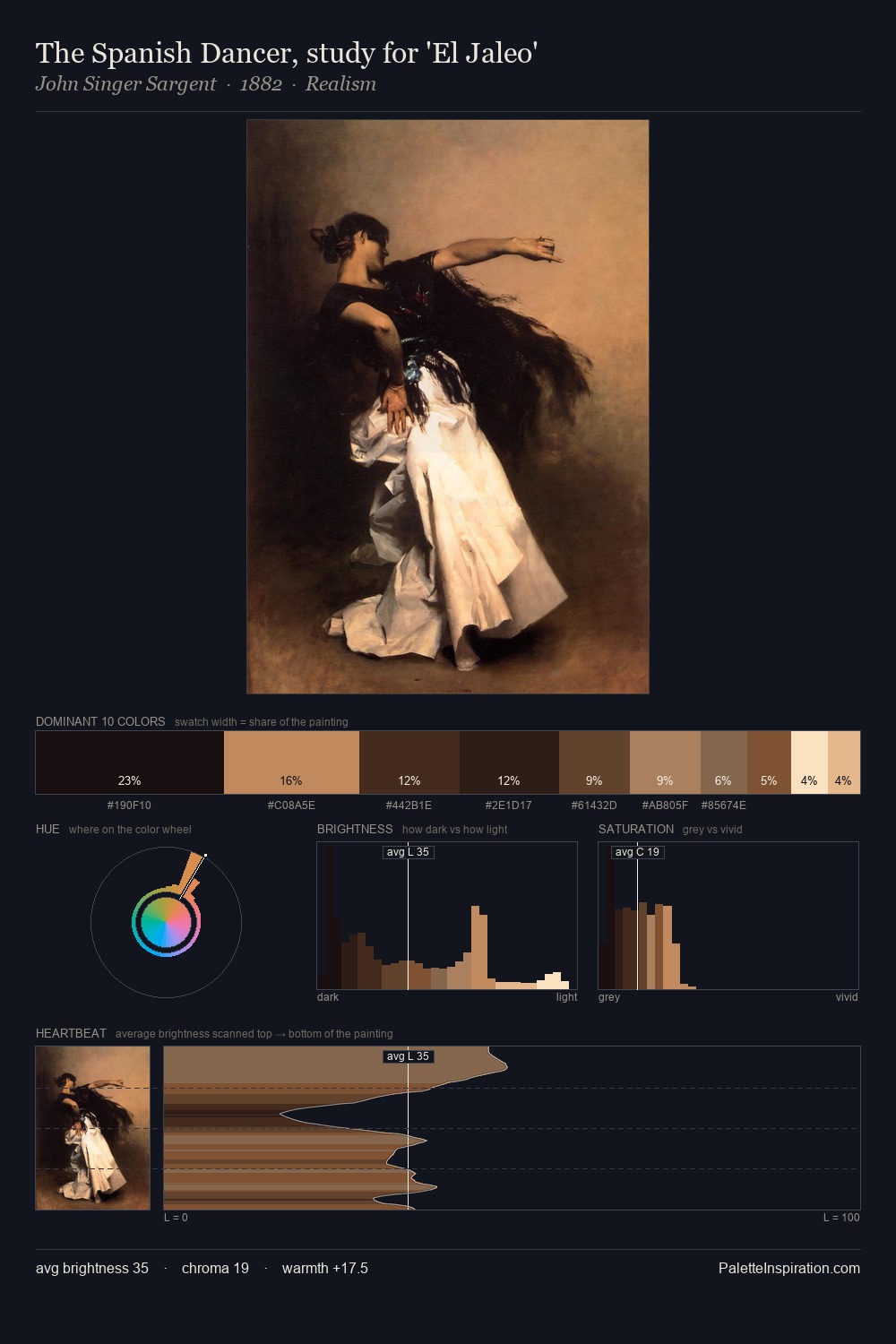Click the #C08A5E hex code label
The image size is (896, 1344).
coord(291,805)
